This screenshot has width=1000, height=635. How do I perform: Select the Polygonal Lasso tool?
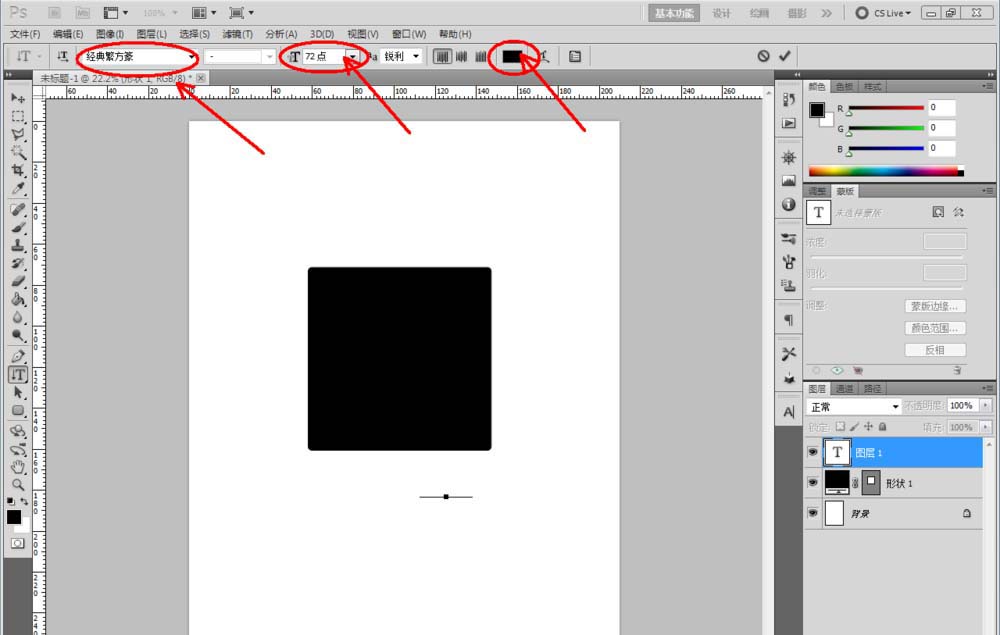click(x=18, y=134)
